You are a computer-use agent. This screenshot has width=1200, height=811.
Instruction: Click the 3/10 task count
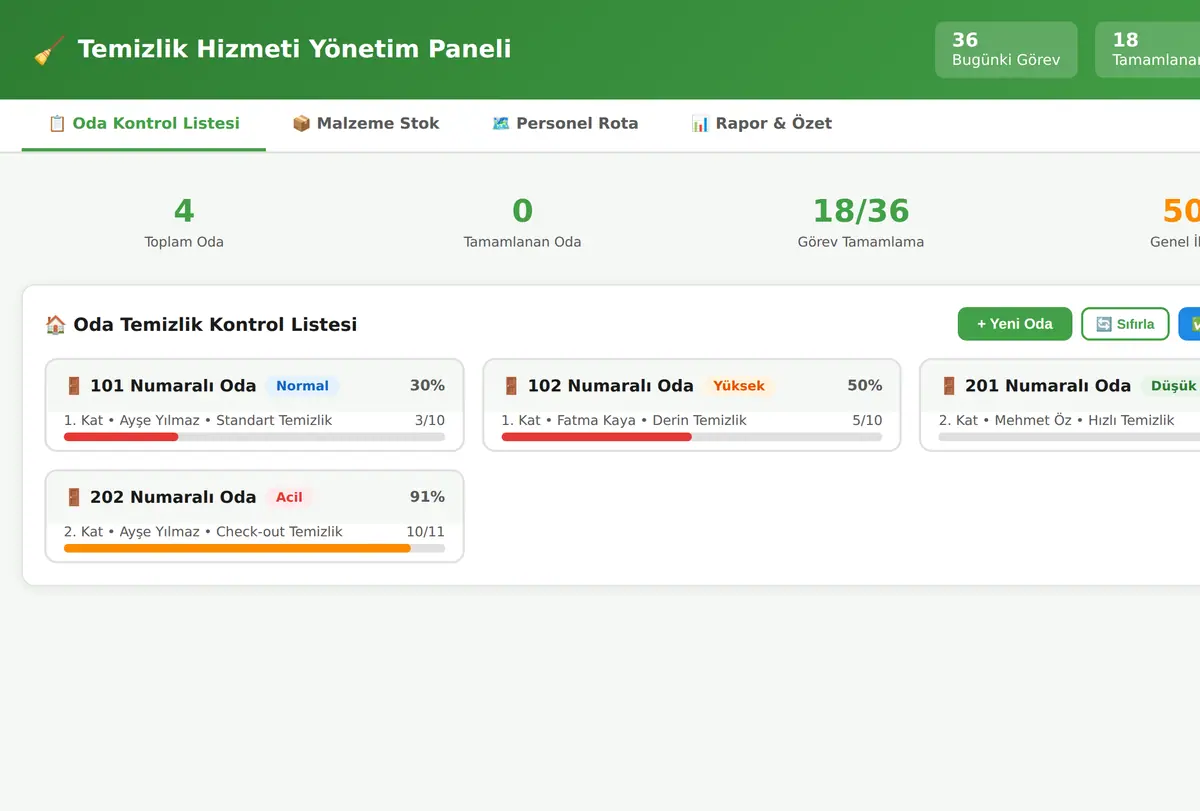pos(430,421)
